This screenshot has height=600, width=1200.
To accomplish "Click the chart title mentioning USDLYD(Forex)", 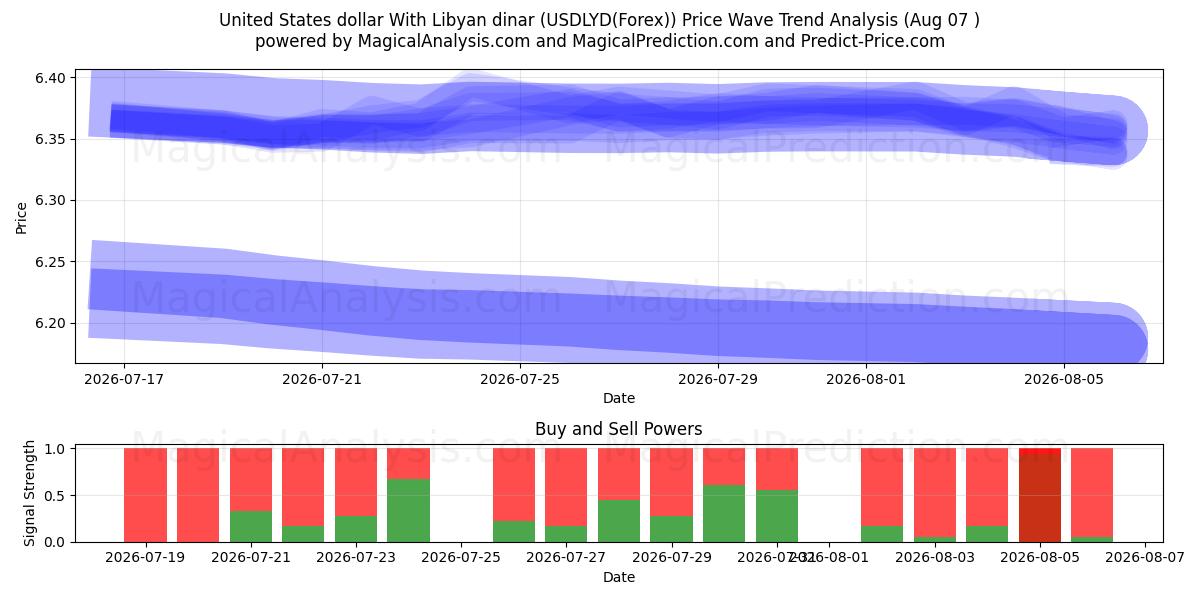I will 600,20.
